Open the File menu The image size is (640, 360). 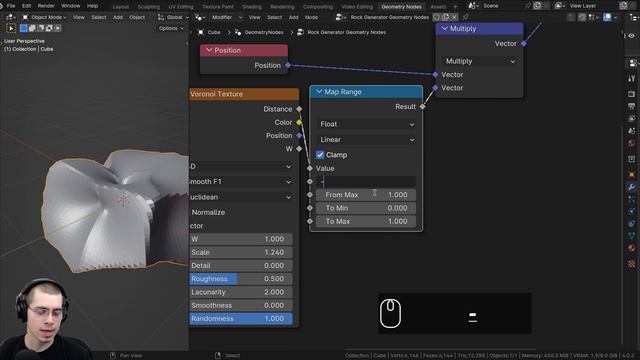coord(11,6)
